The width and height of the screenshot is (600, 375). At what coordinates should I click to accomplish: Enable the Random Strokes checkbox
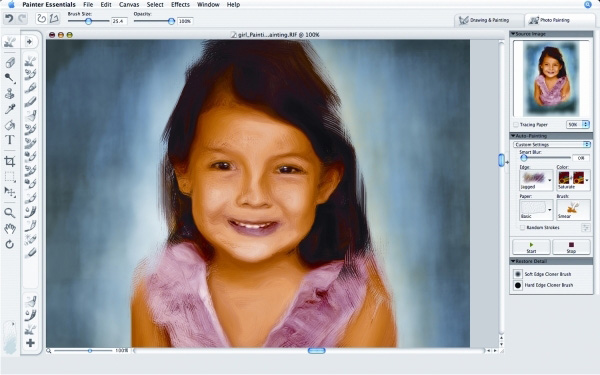[522, 228]
